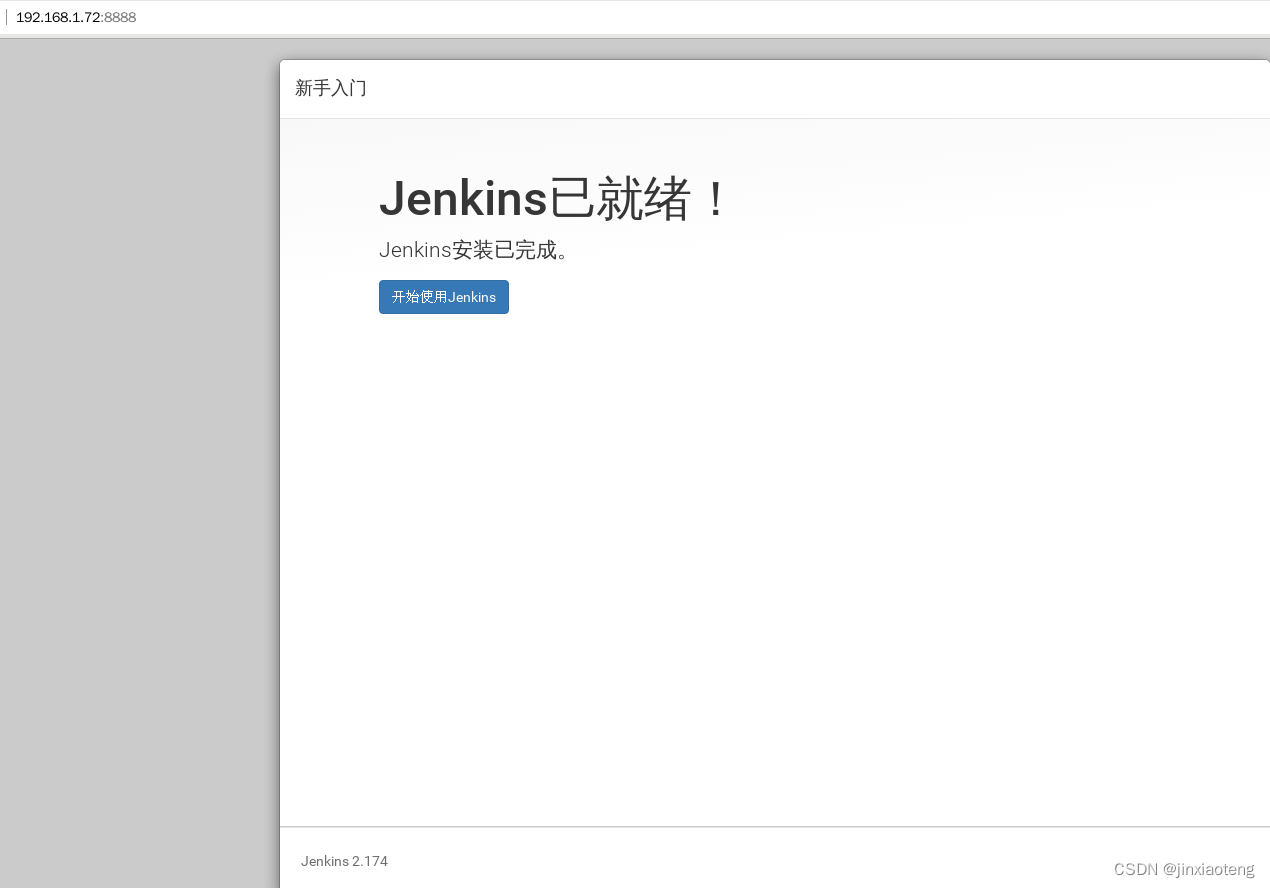
Task: Select the 192.168.1.72:8888 address bar
Action: pos(76,17)
